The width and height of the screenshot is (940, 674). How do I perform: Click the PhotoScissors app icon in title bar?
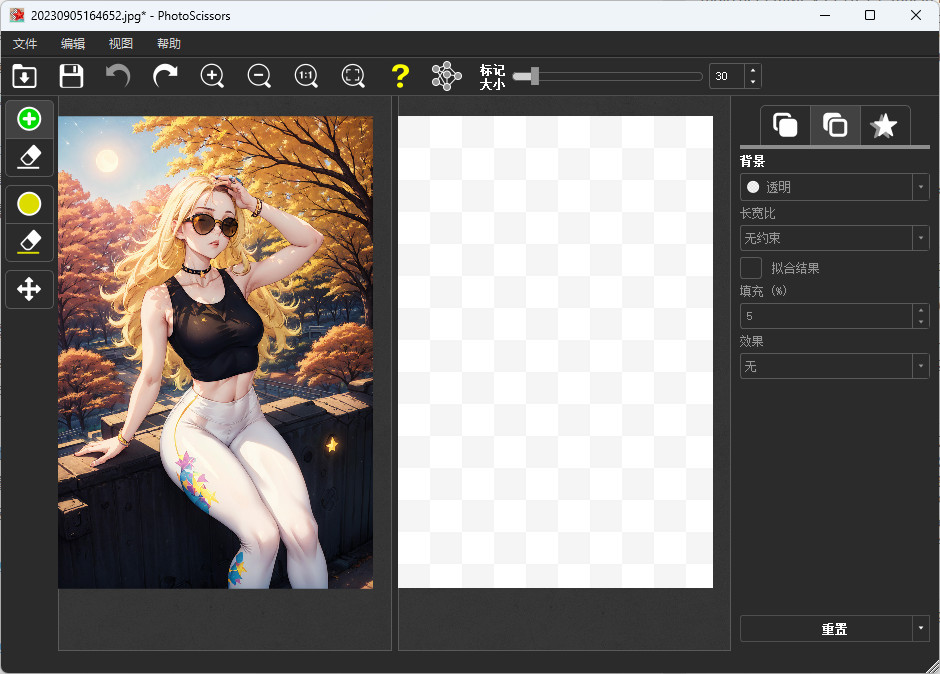[17, 15]
